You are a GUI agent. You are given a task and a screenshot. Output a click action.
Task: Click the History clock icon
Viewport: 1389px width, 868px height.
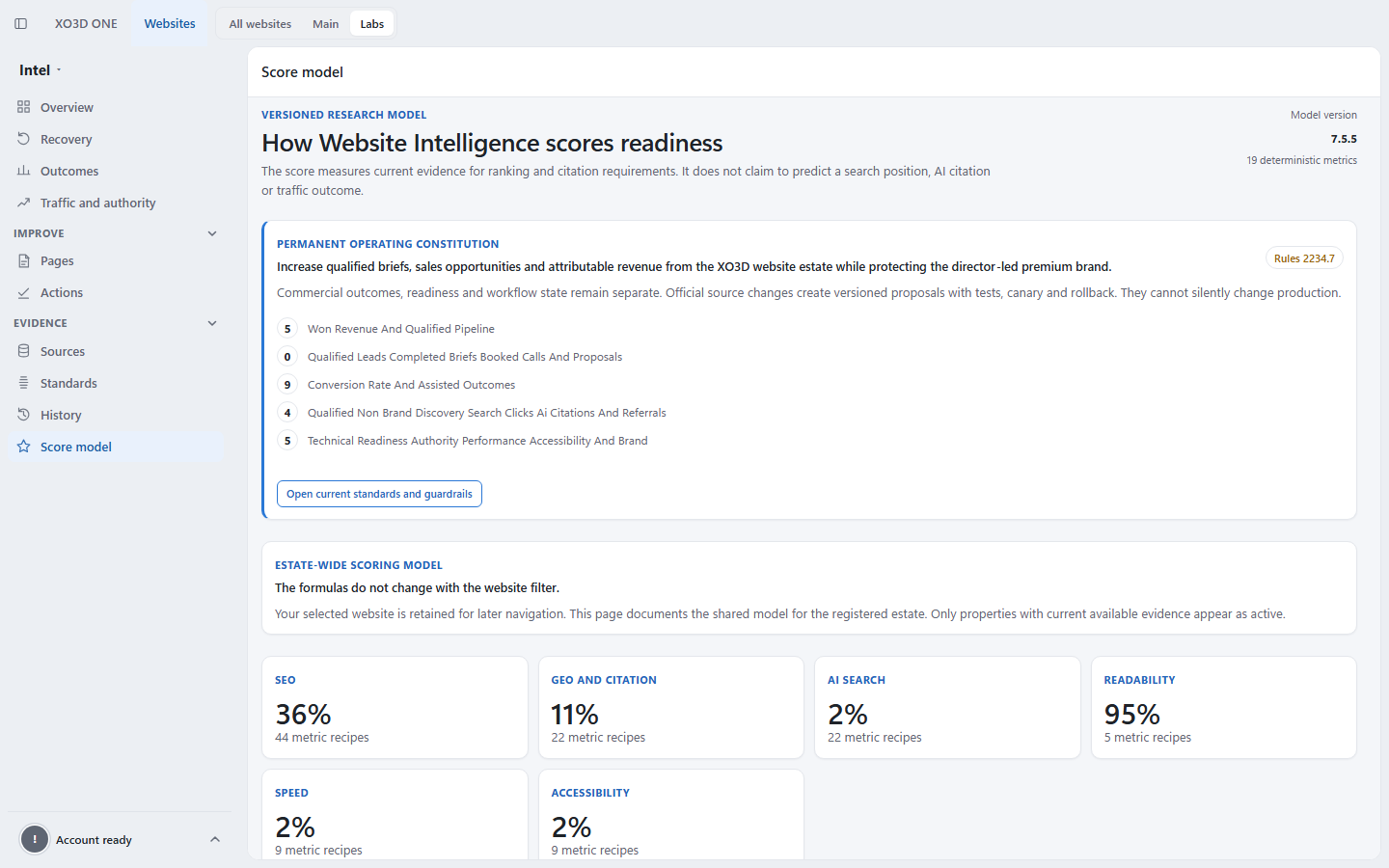[23, 415]
